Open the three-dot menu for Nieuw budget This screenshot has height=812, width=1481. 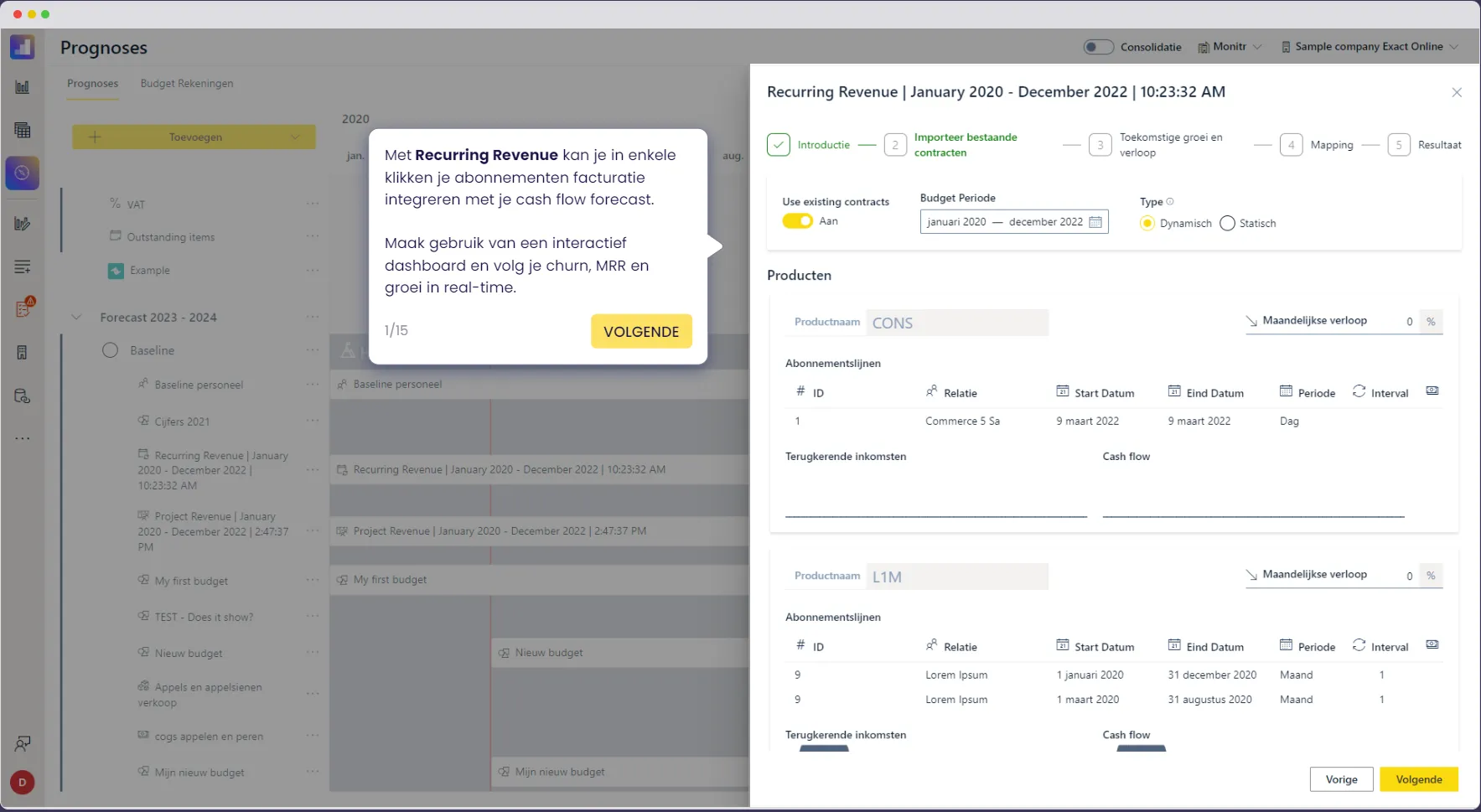pyautogui.click(x=313, y=652)
